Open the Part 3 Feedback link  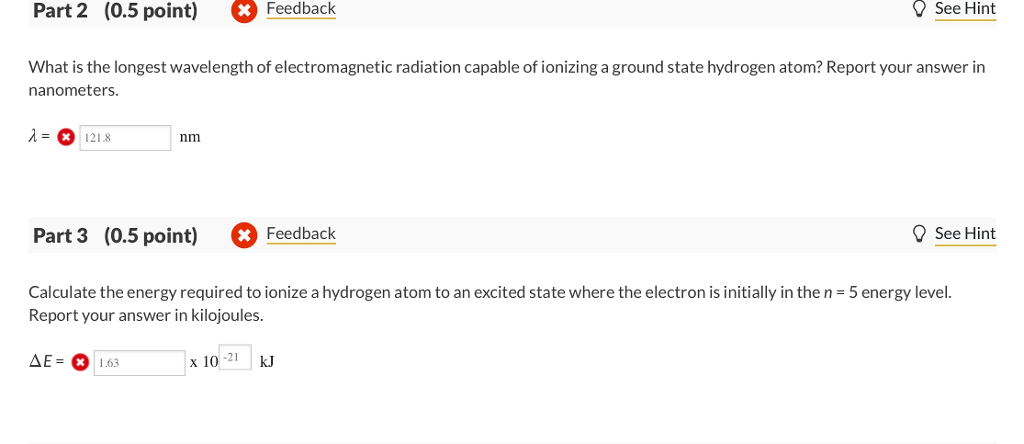300,234
